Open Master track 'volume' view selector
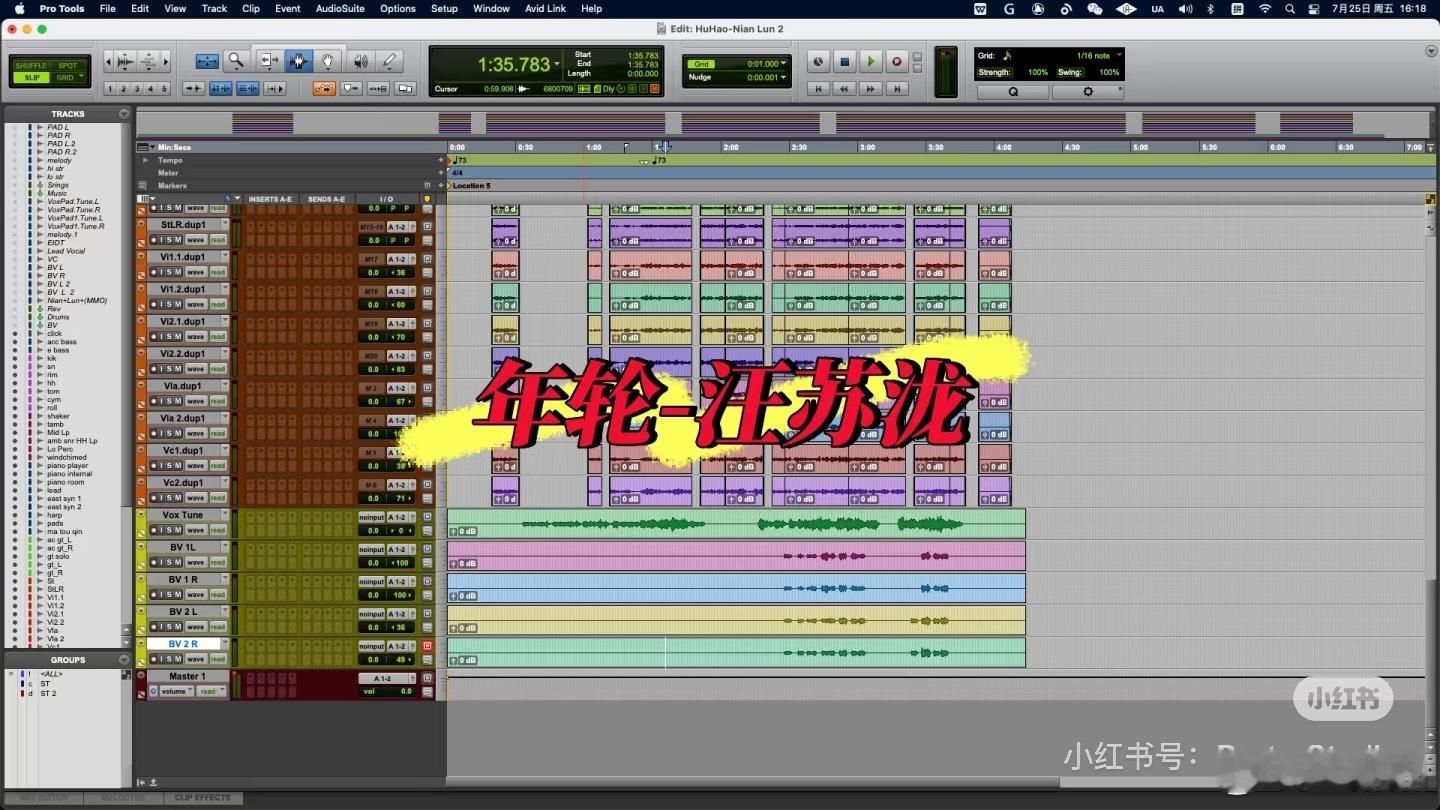This screenshot has height=810, width=1440. point(176,691)
